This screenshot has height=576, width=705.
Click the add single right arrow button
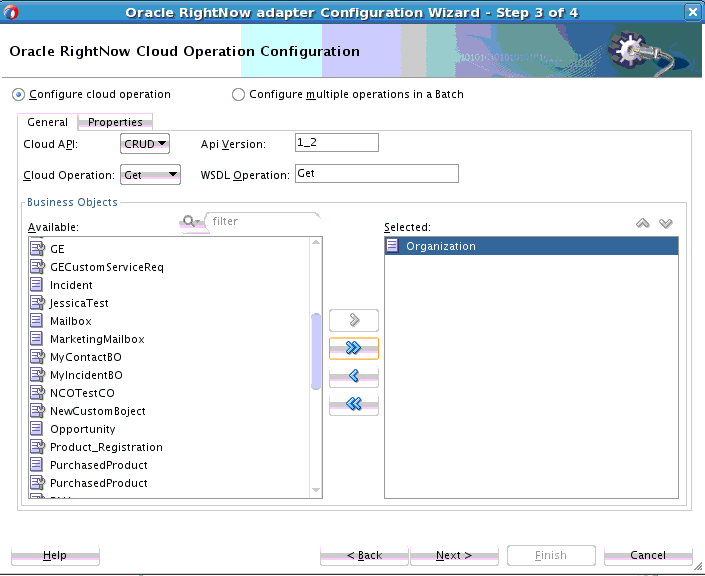click(354, 320)
